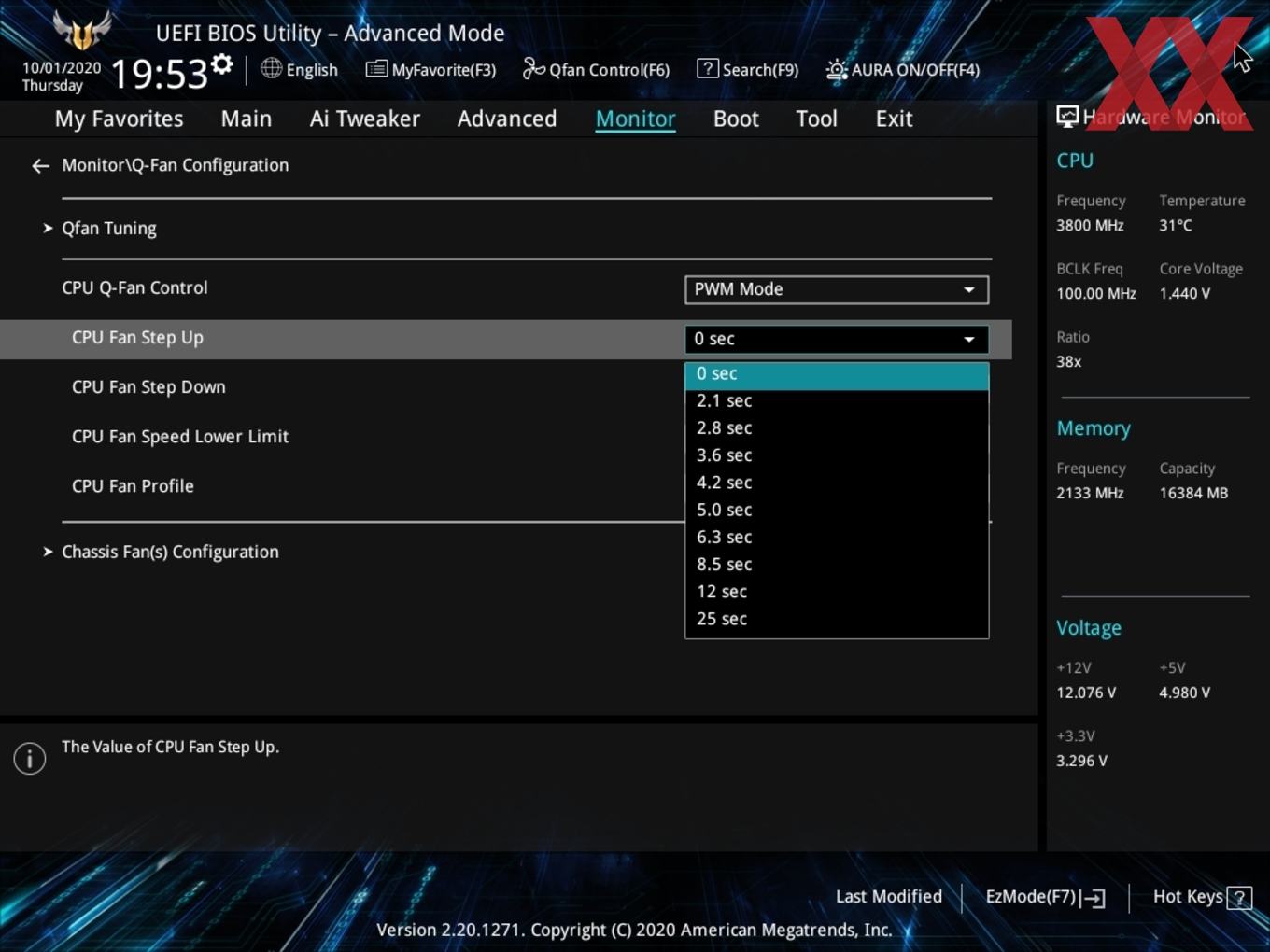Click the info icon in help area
The width and height of the screenshot is (1270, 952).
point(30,759)
